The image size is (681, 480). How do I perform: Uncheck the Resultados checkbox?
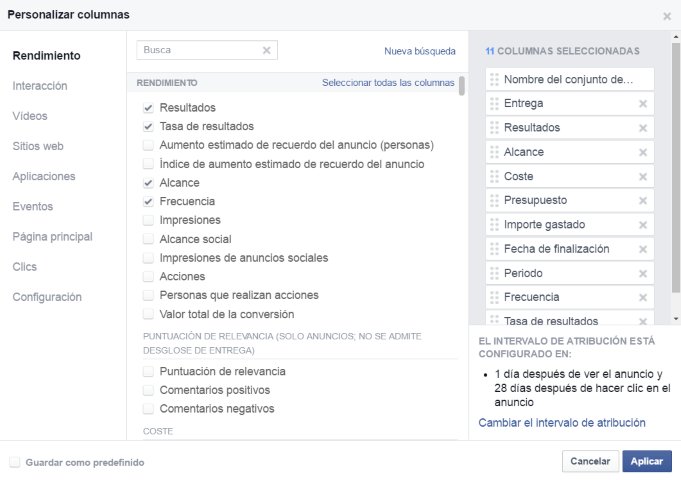tap(149, 108)
